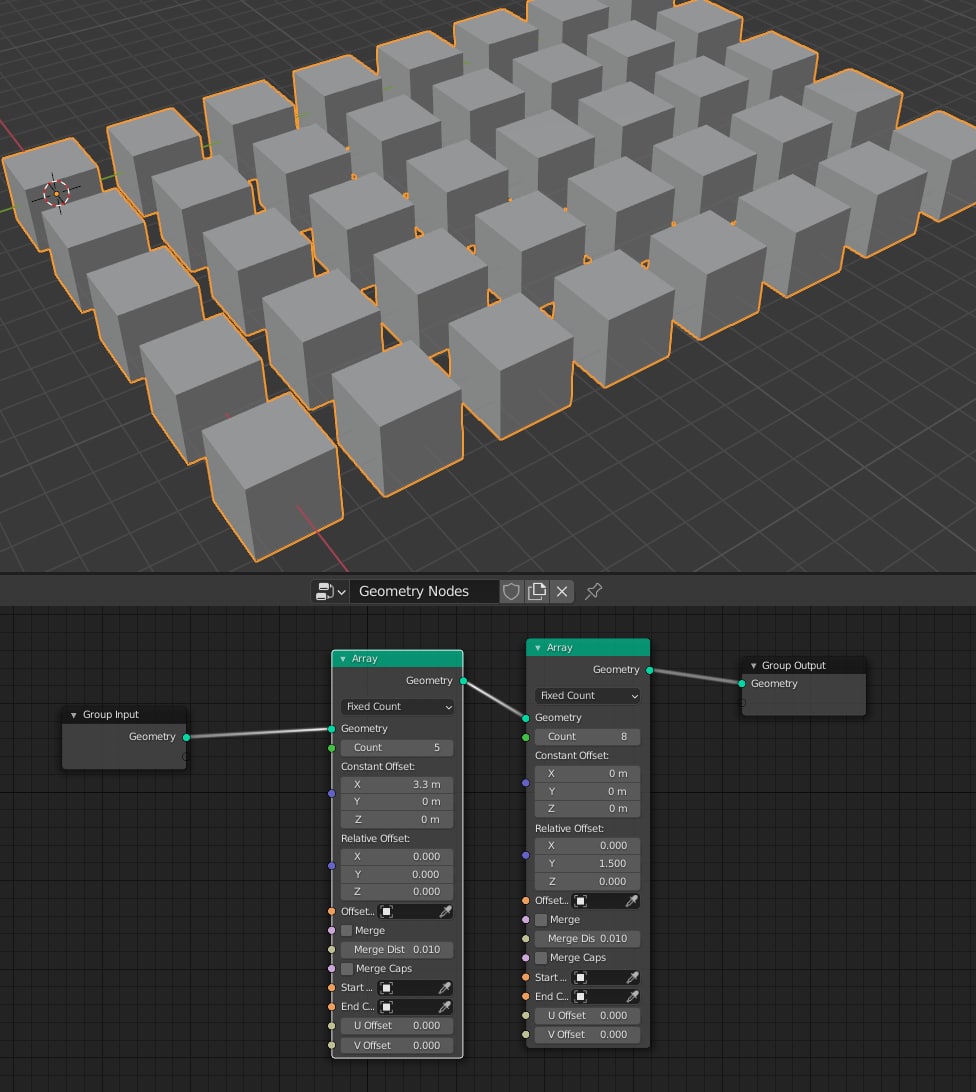Open End Cap object selector in second Array

pos(598,997)
